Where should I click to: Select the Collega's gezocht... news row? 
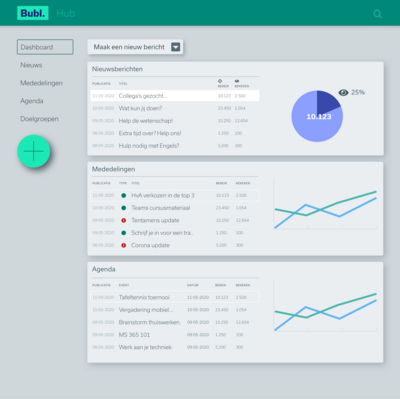pyautogui.click(x=175, y=96)
